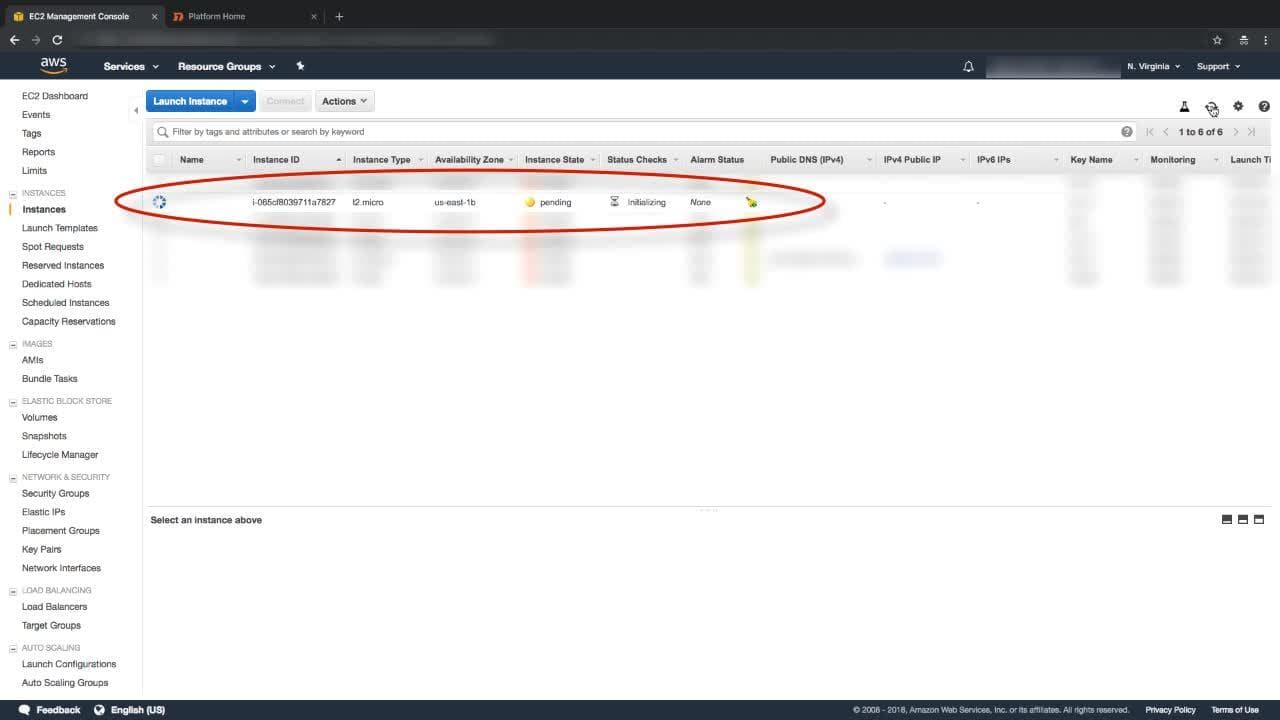The width and height of the screenshot is (1280, 720).
Task: Open Key Pairs in the sidebar
Action: coord(42,549)
